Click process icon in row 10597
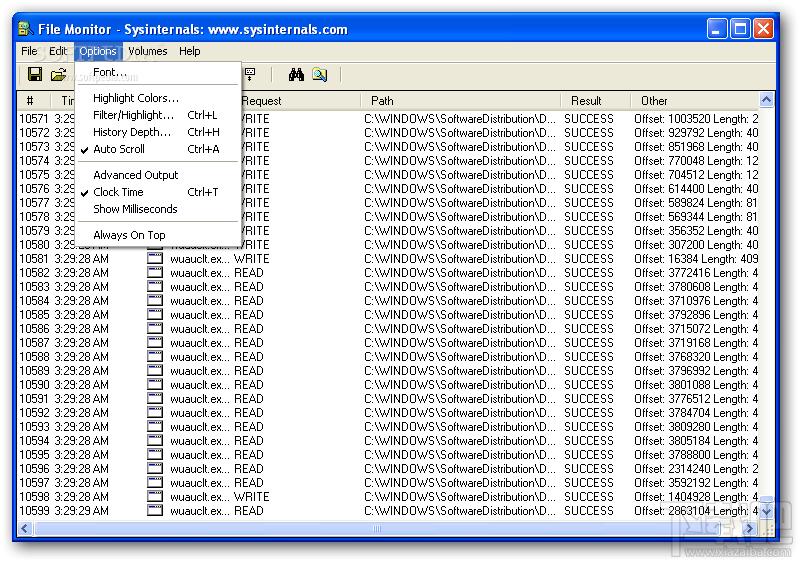 (155, 482)
